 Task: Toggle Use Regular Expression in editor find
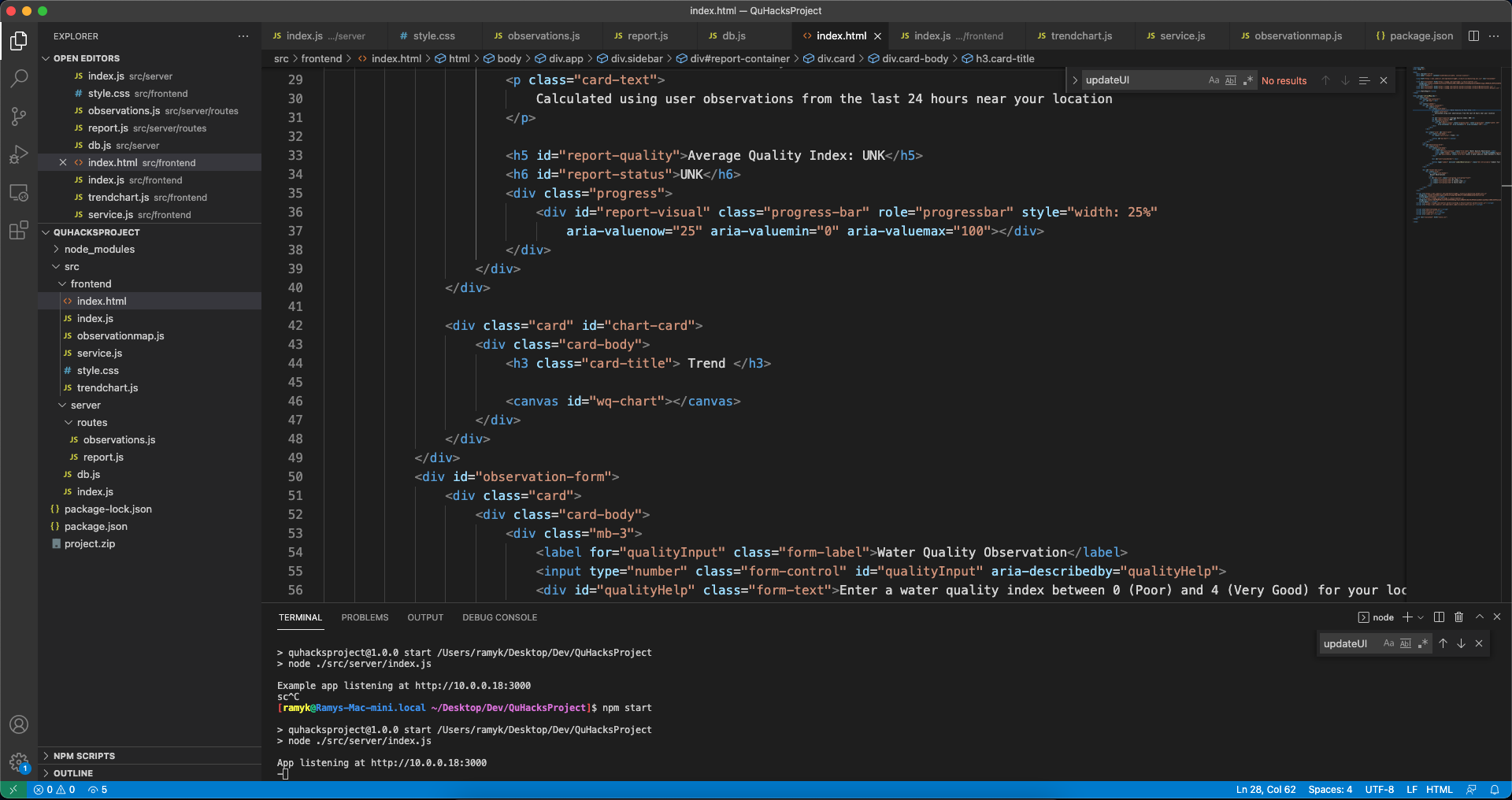pos(1248,80)
